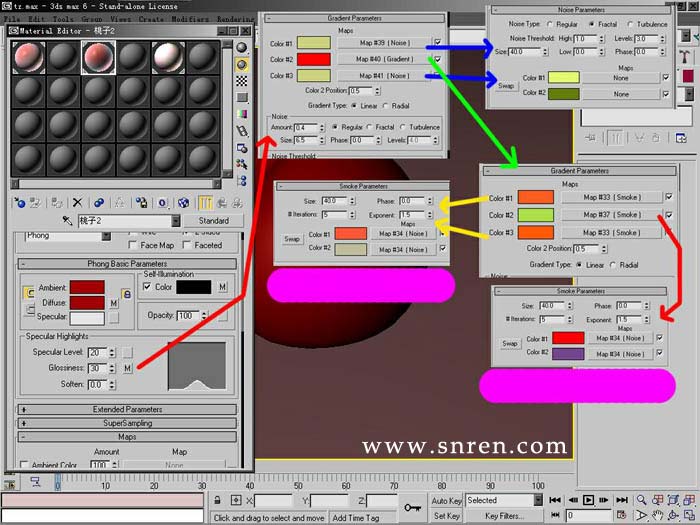Click the Go to Parent icon
700x525 pixels.
[221, 203]
